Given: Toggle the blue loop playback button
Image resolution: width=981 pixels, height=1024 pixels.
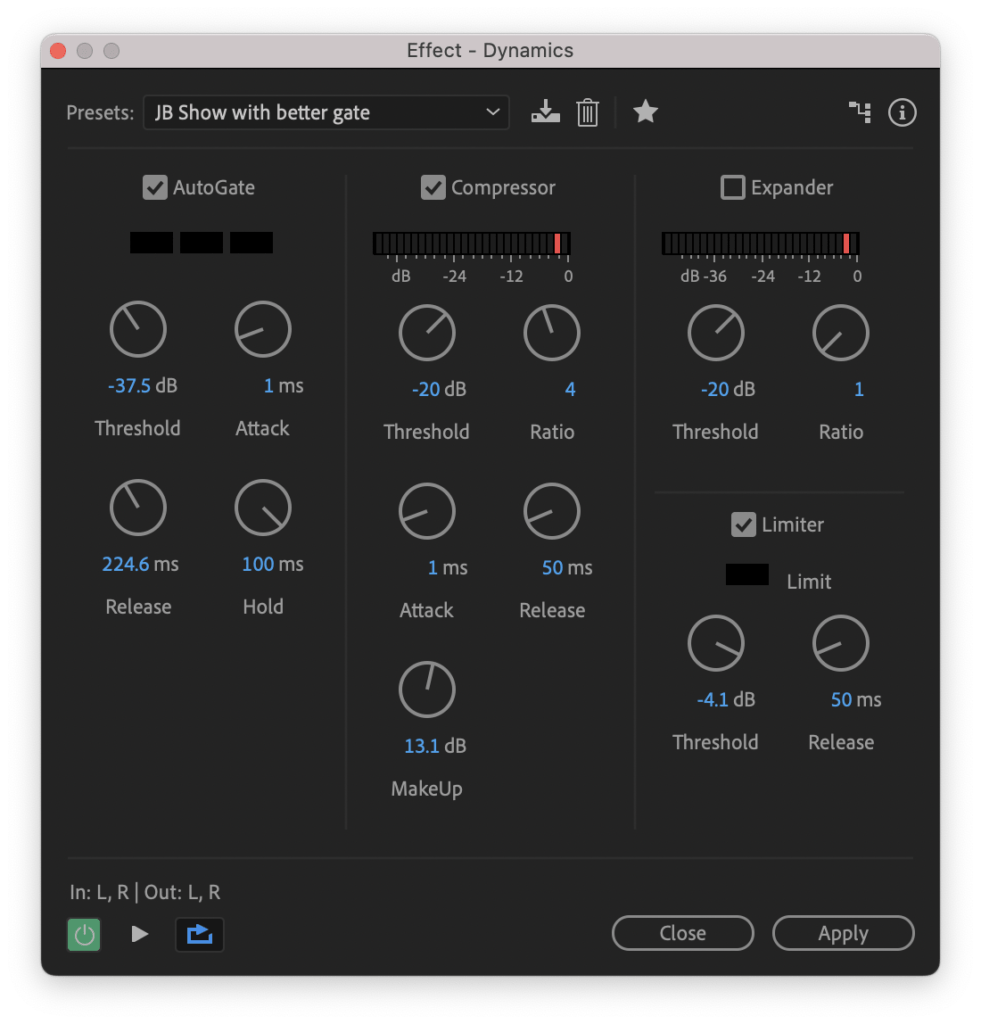Looking at the screenshot, I should coord(200,935).
